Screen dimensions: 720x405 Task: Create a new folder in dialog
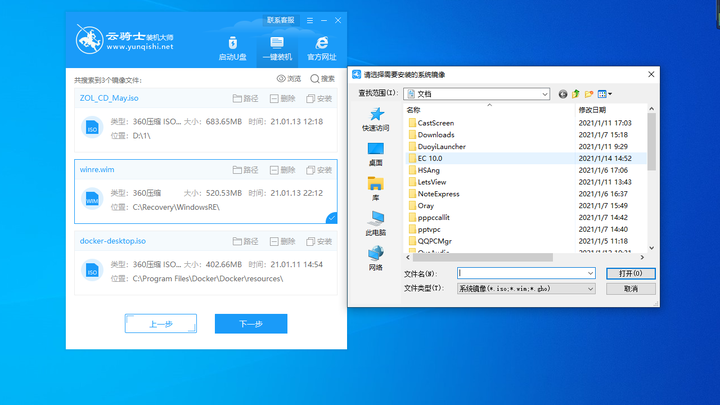589,94
